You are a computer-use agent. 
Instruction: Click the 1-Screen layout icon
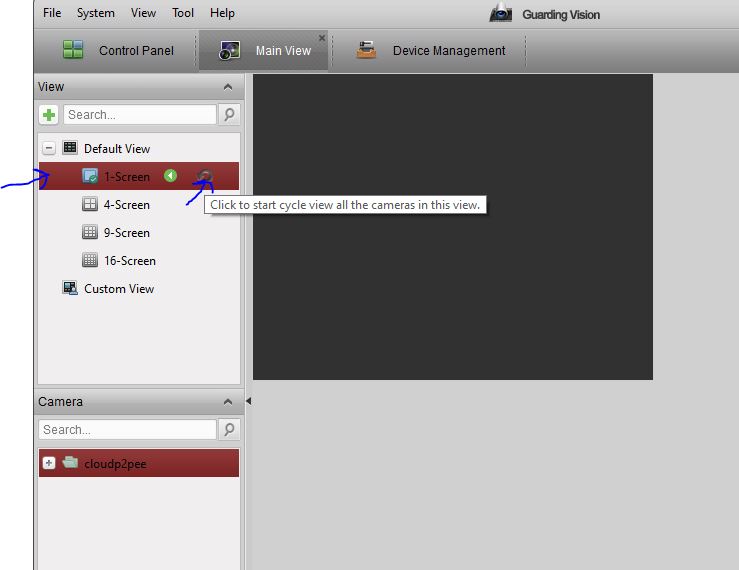coord(90,176)
